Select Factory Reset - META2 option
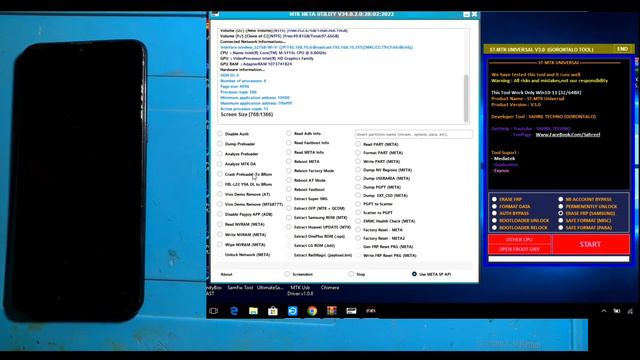This screenshot has height=360, width=640. pos(380,238)
